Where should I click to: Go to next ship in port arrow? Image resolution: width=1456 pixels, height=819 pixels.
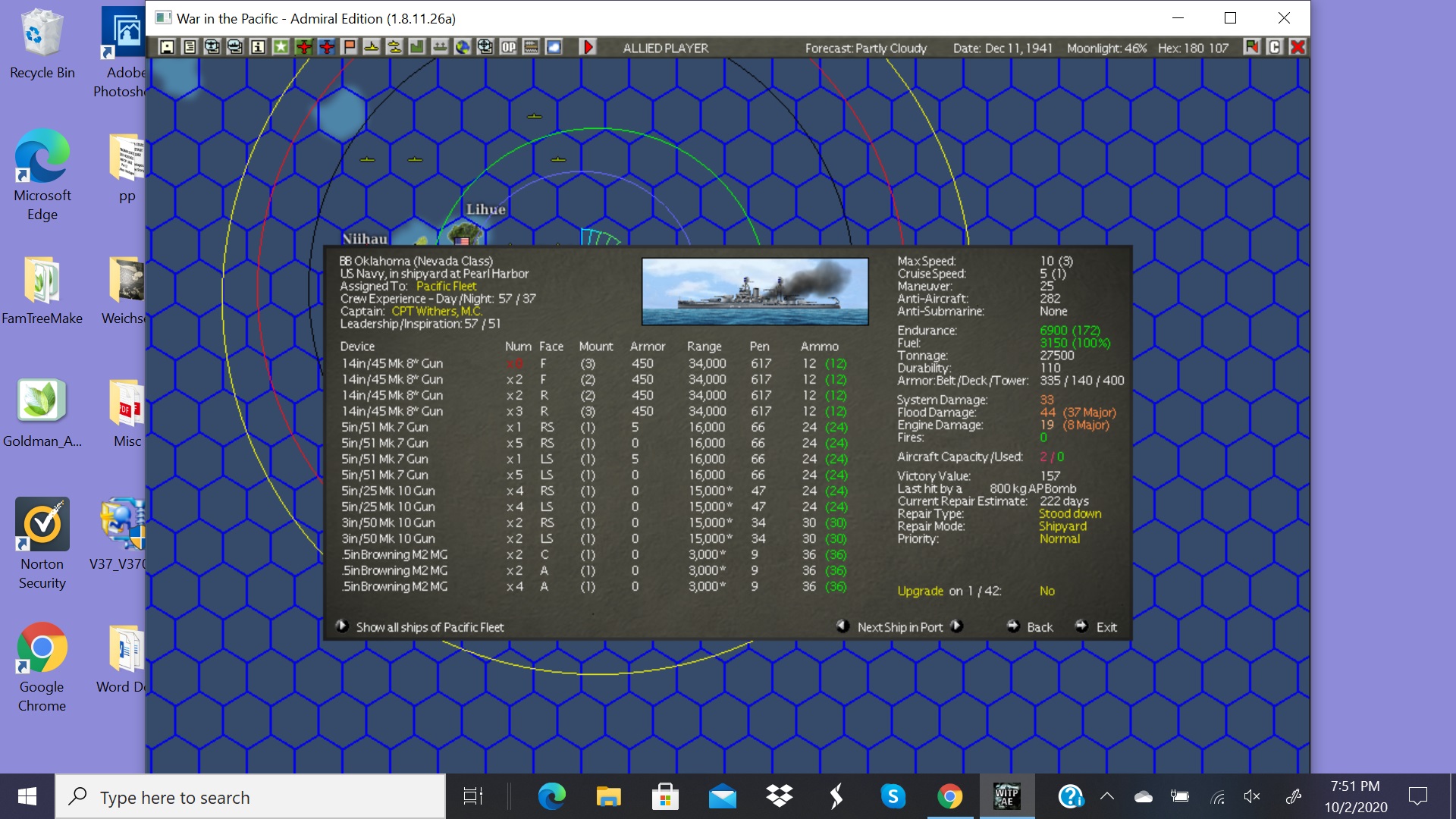pyautogui.click(x=957, y=626)
